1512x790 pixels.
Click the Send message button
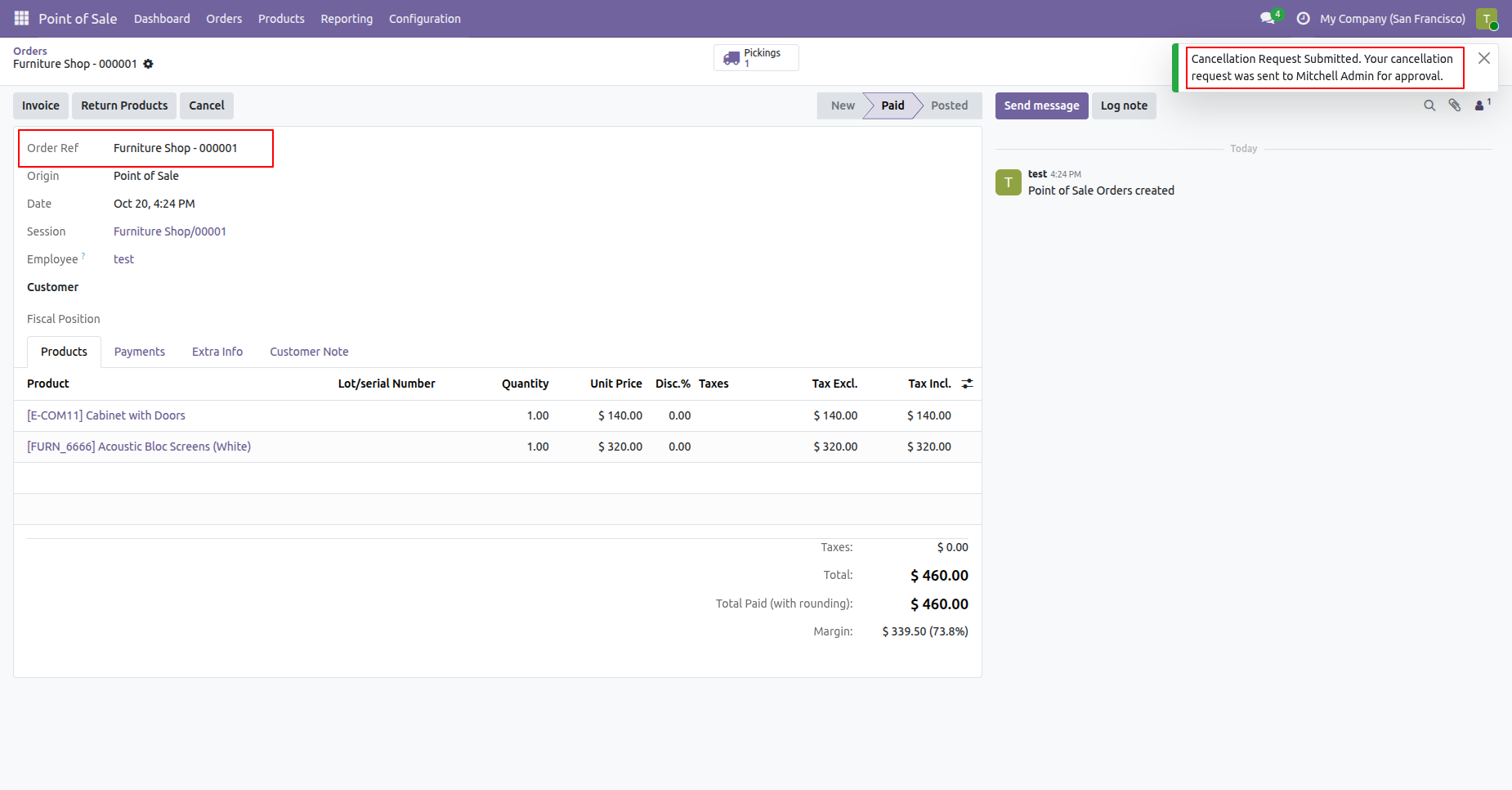click(1041, 105)
